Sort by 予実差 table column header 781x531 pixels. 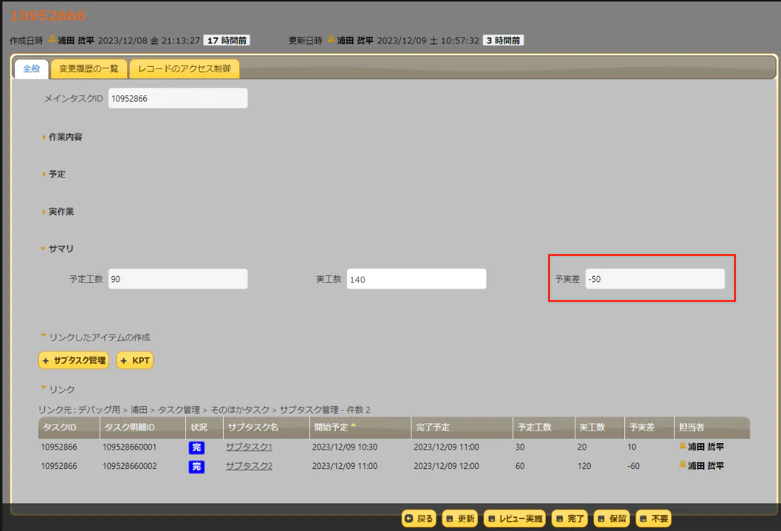[x=649, y=427]
